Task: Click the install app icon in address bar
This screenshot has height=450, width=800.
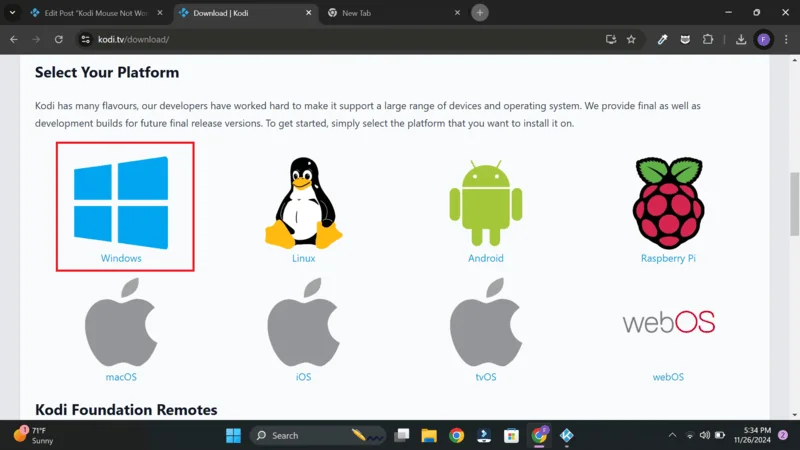Action: pyautogui.click(x=611, y=39)
